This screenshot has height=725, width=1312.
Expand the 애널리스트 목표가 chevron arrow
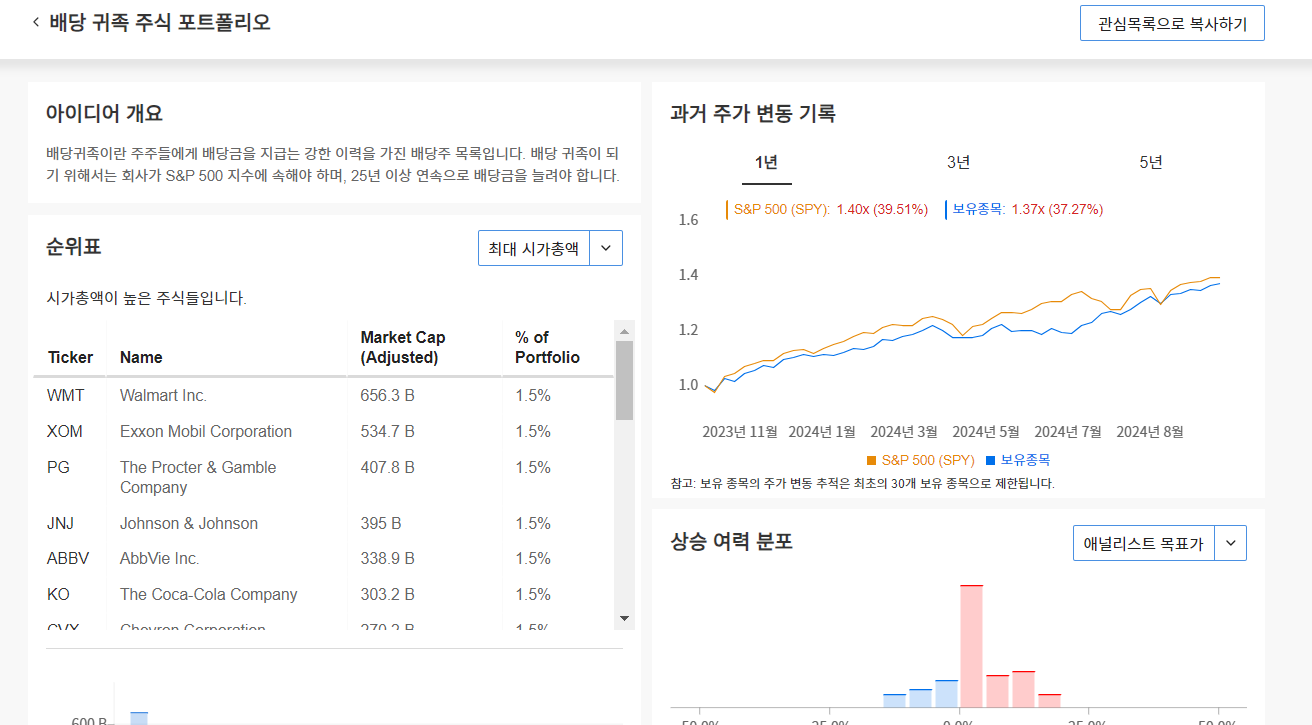(x=1230, y=543)
